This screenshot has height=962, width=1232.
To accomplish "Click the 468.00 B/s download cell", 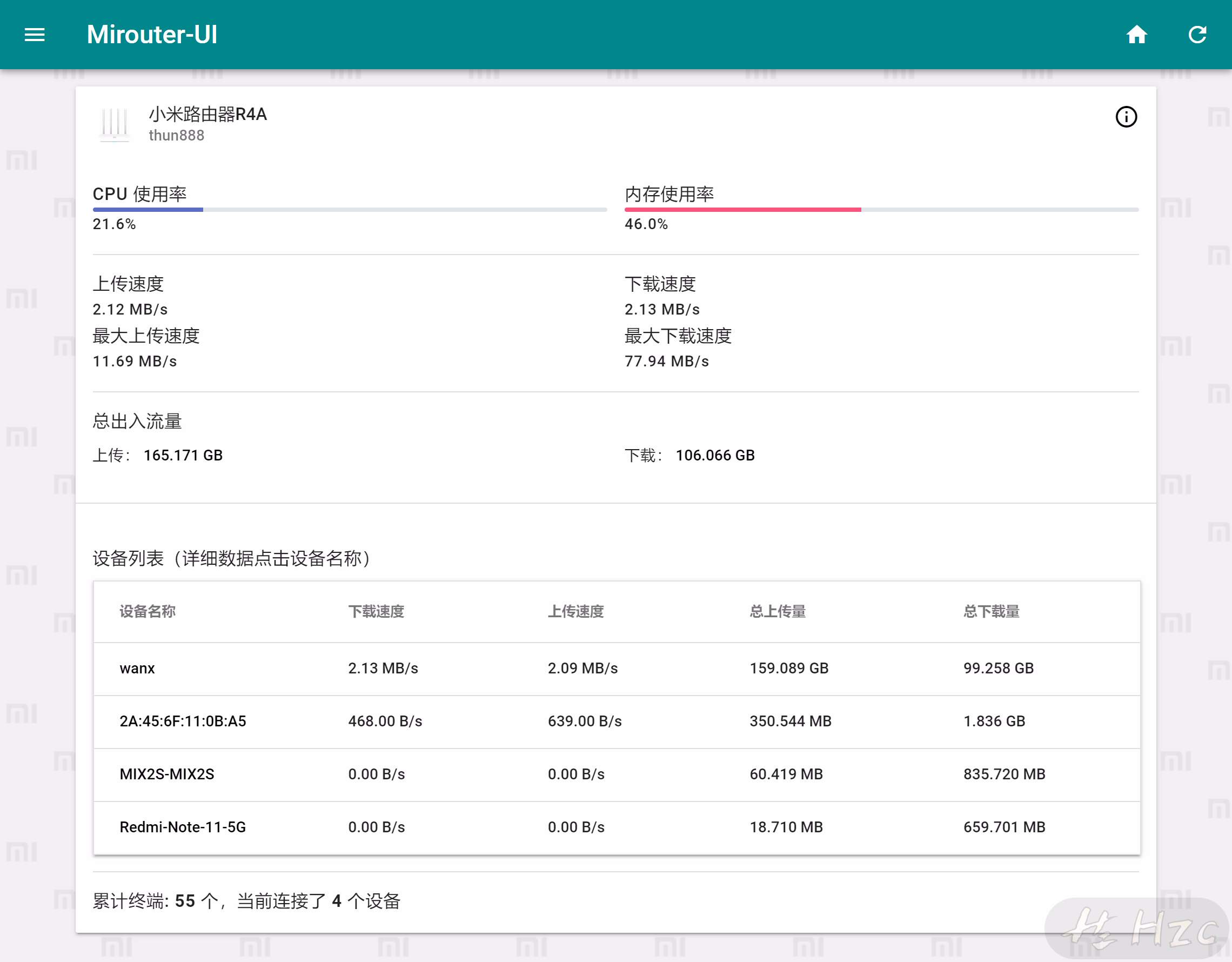I will click(385, 721).
